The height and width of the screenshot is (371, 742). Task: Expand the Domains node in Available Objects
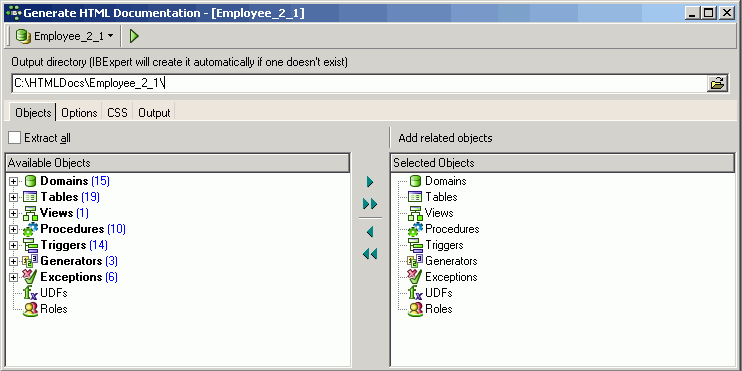tap(13, 181)
